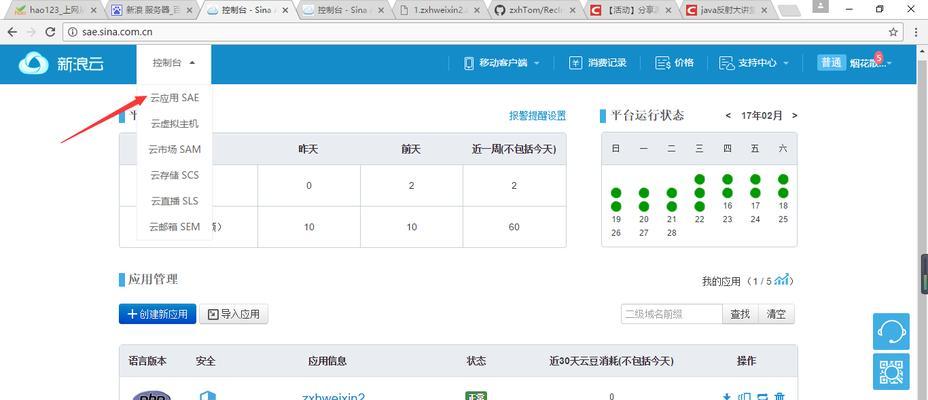Open the QR code widget
Image resolution: width=928 pixels, height=400 pixels.
pyautogui.click(x=891, y=372)
